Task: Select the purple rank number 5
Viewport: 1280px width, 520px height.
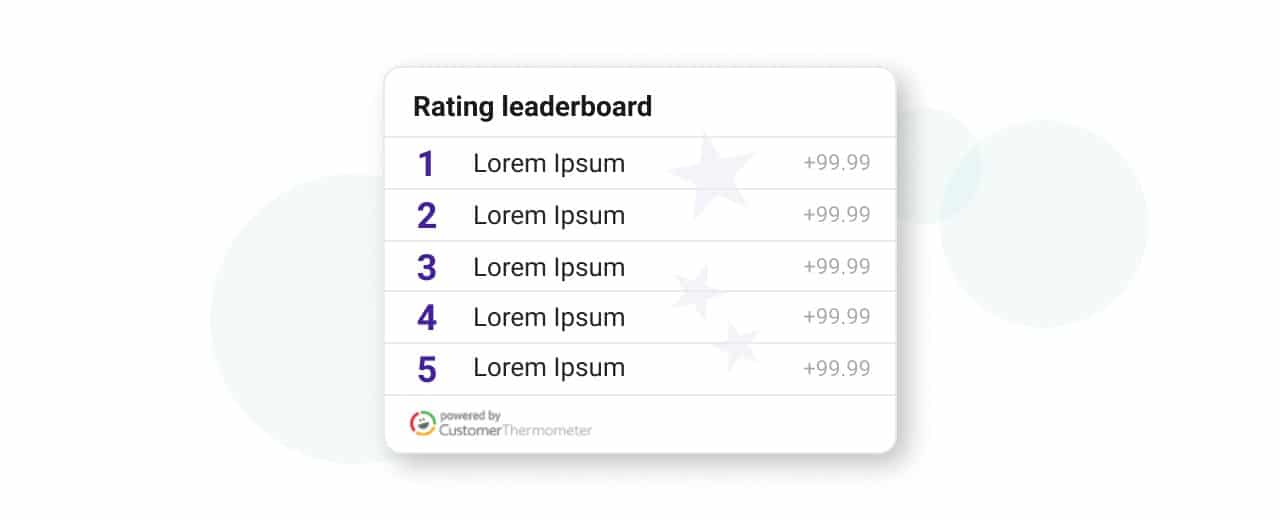Action: point(427,369)
